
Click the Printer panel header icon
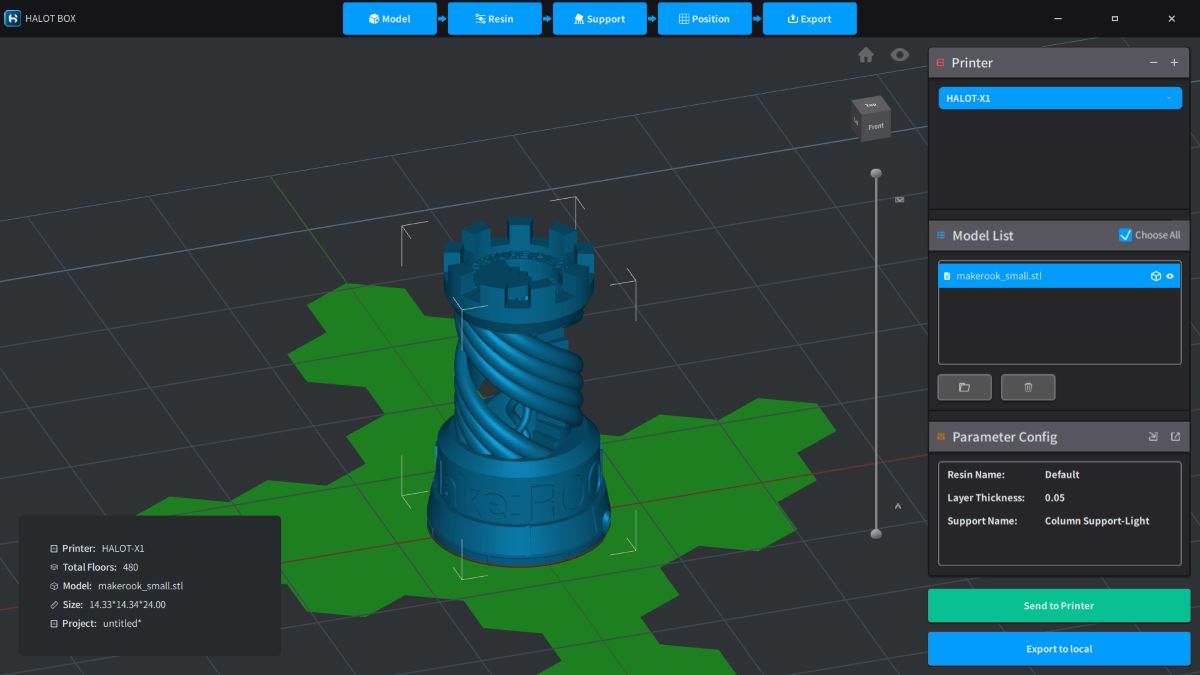point(940,62)
